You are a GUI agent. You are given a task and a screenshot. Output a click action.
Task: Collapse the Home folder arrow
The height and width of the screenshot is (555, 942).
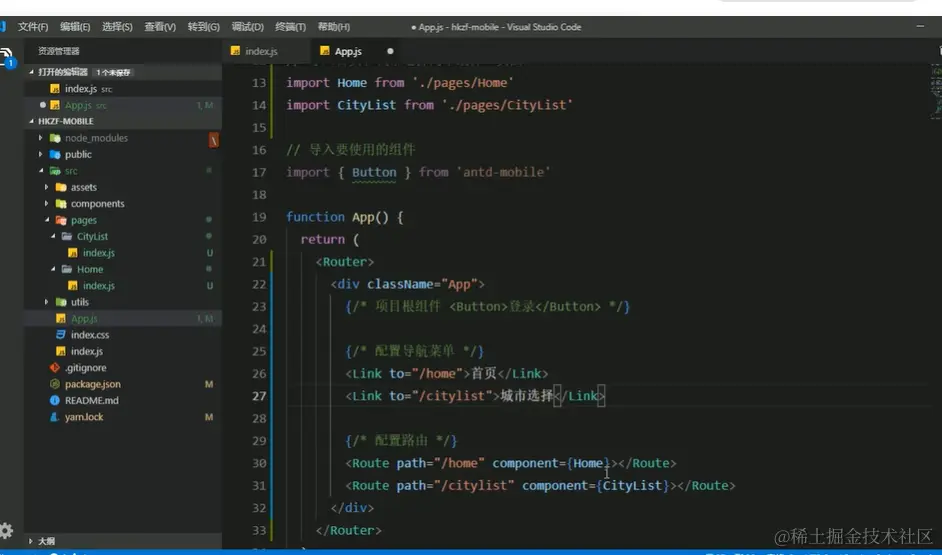(53, 269)
